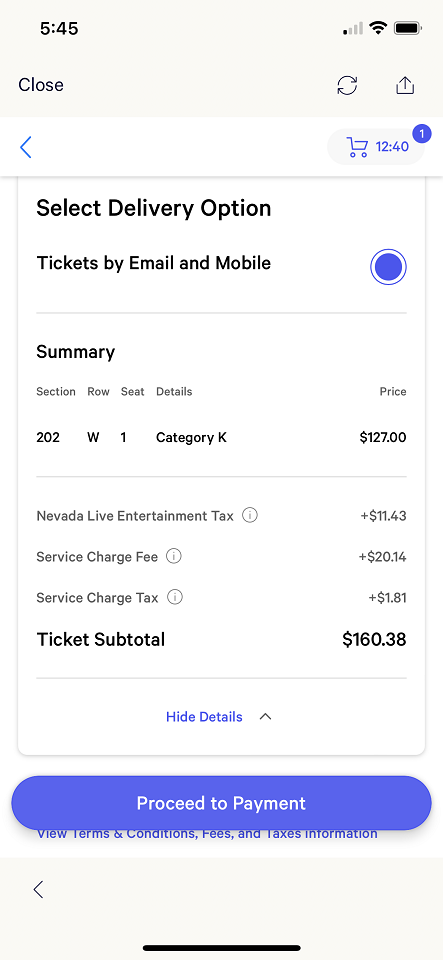Screen dimensions: 443x960
Task: Tap the battery status icon
Action: coord(407,28)
